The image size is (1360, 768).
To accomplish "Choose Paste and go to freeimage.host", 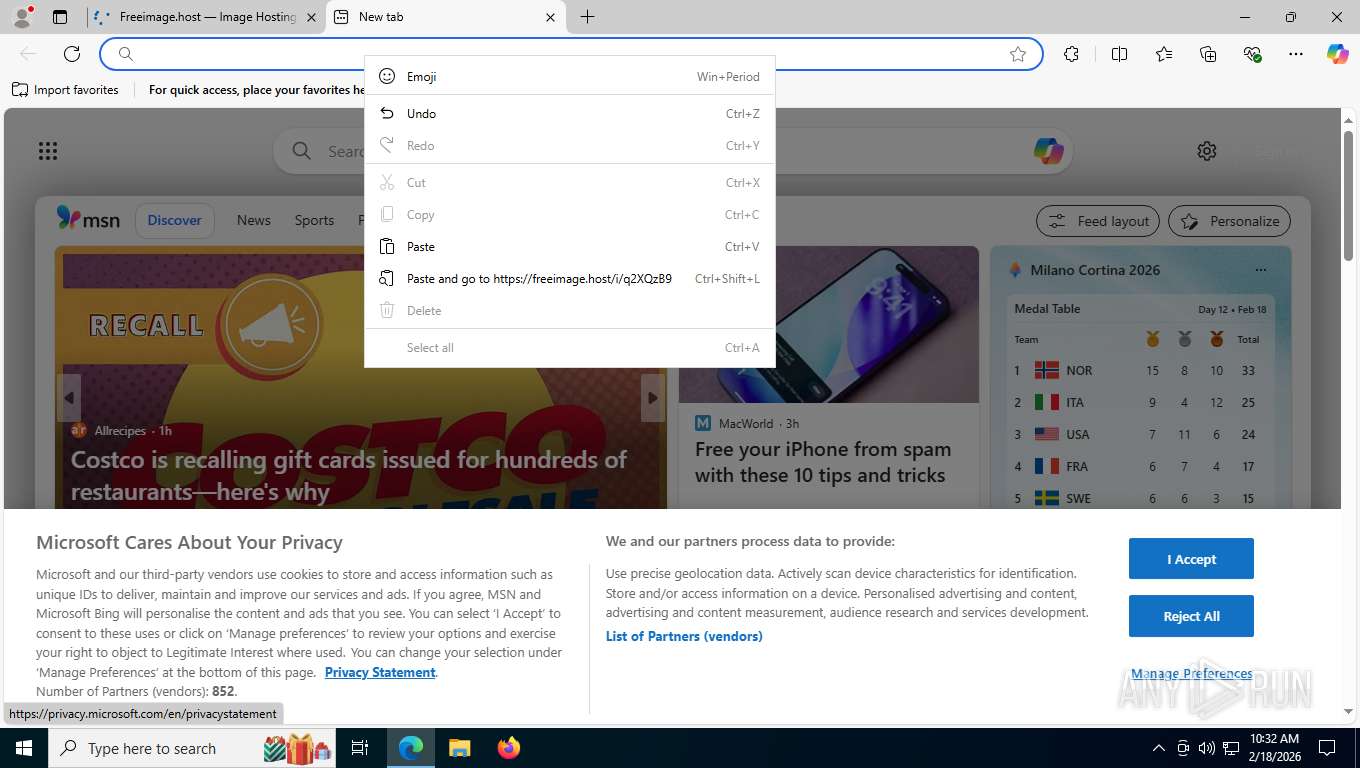I will pyautogui.click(x=570, y=278).
